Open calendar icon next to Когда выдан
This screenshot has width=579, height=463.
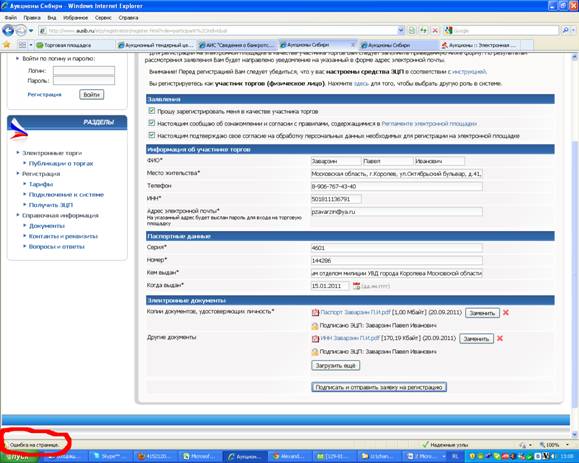pos(356,286)
